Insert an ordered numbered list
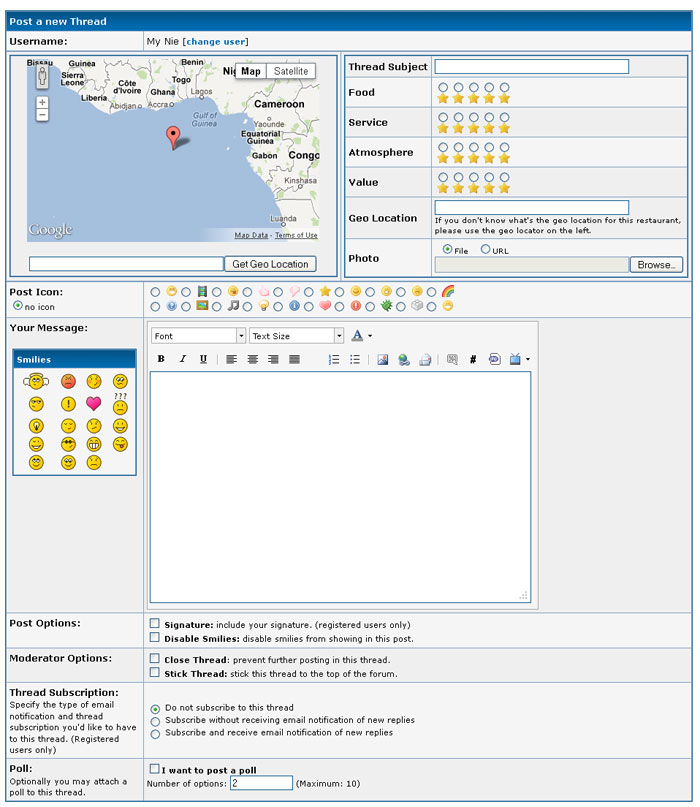Screen dimensions: 700x807 coord(334,359)
